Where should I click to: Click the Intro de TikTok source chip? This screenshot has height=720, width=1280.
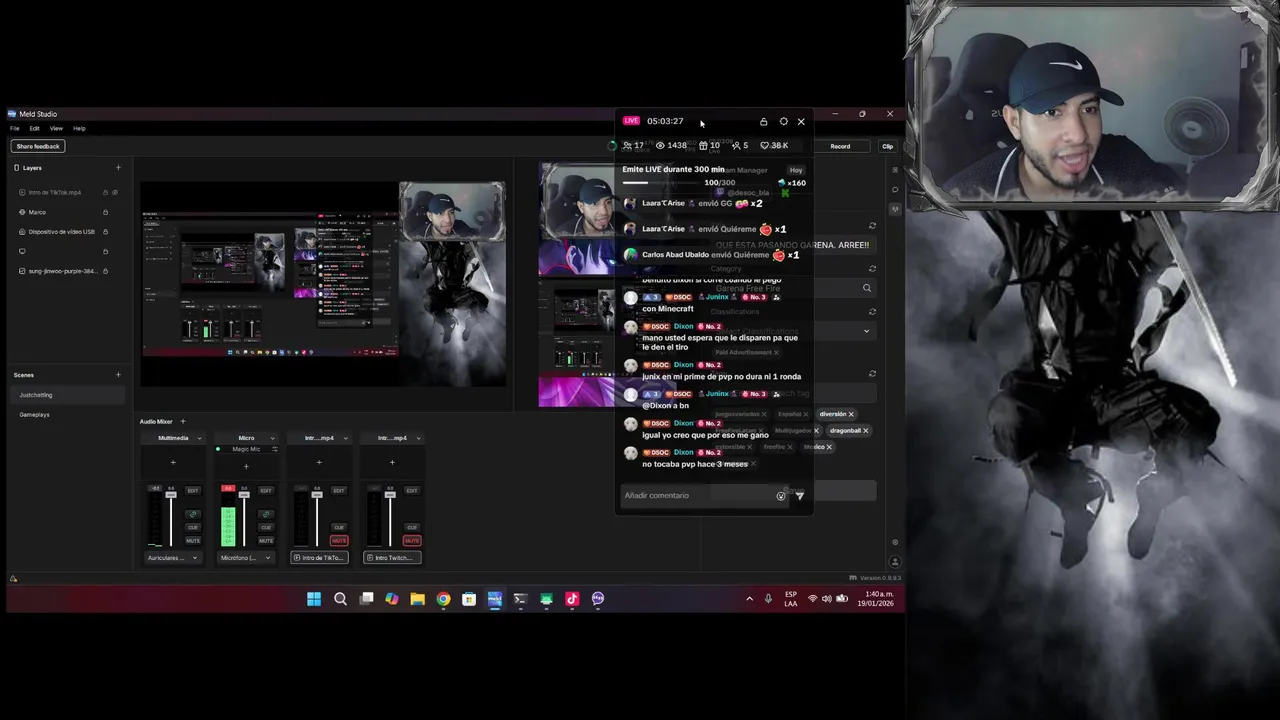[319, 557]
